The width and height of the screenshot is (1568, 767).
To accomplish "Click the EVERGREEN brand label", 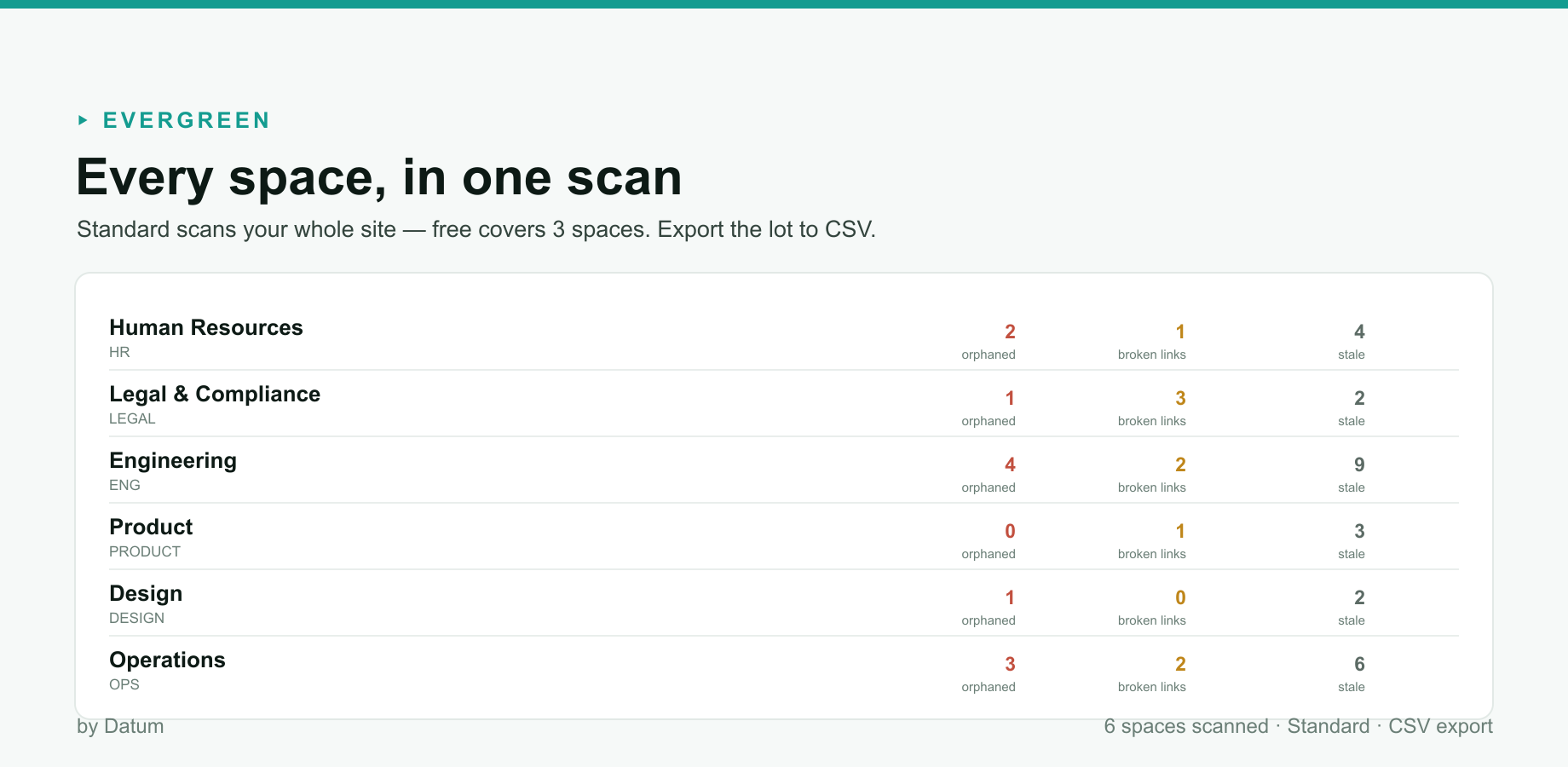I will [186, 120].
